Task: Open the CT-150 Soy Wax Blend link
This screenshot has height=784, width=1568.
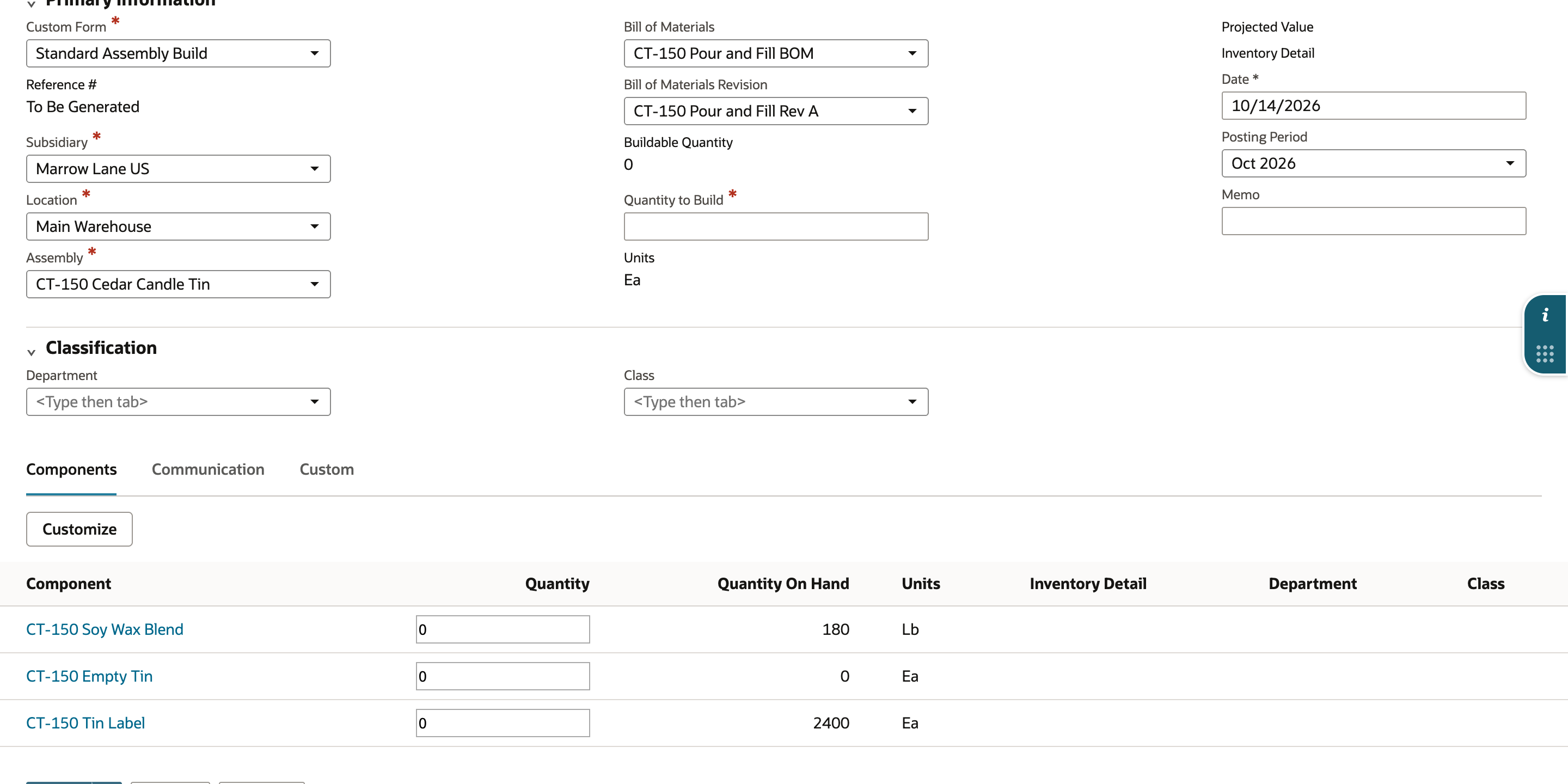Action: click(105, 629)
